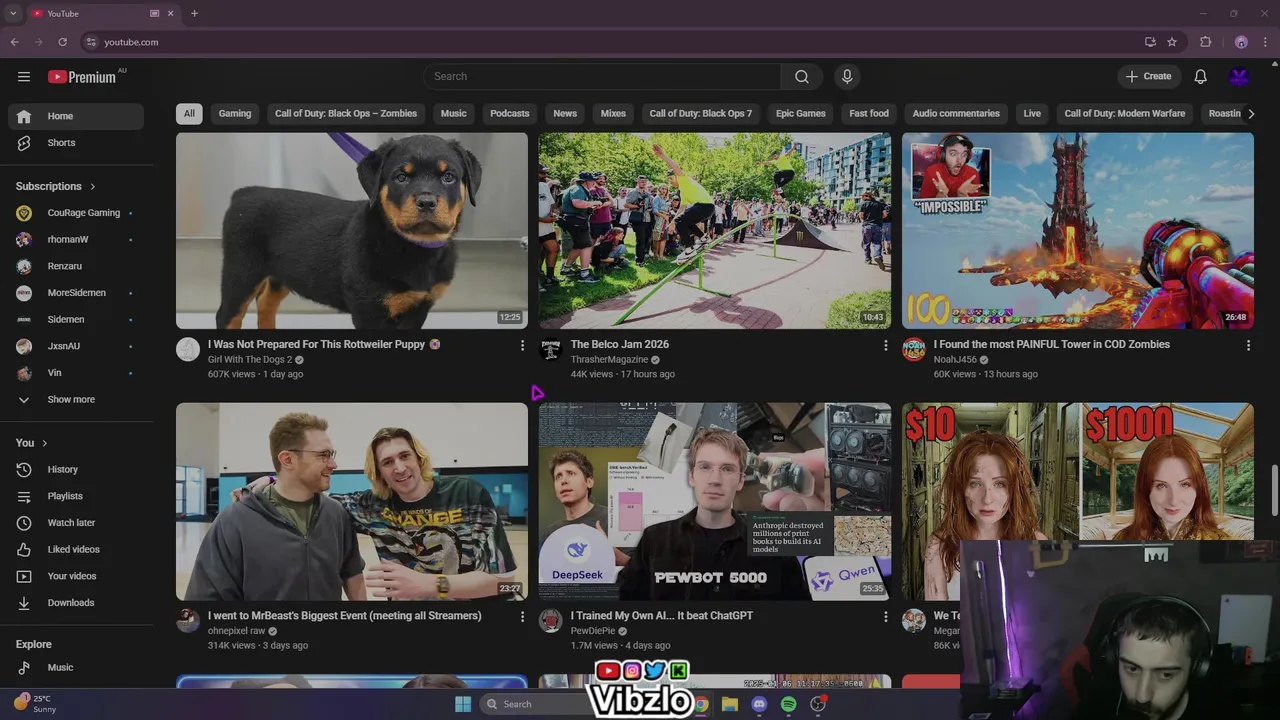This screenshot has width=1280, height=720.
Task: Select the News filter chip
Action: coord(565,114)
